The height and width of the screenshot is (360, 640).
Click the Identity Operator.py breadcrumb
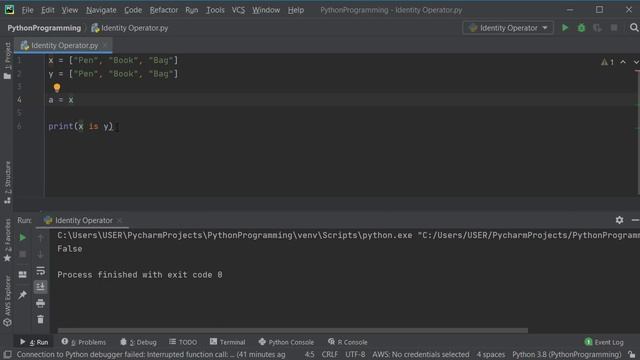(130, 28)
